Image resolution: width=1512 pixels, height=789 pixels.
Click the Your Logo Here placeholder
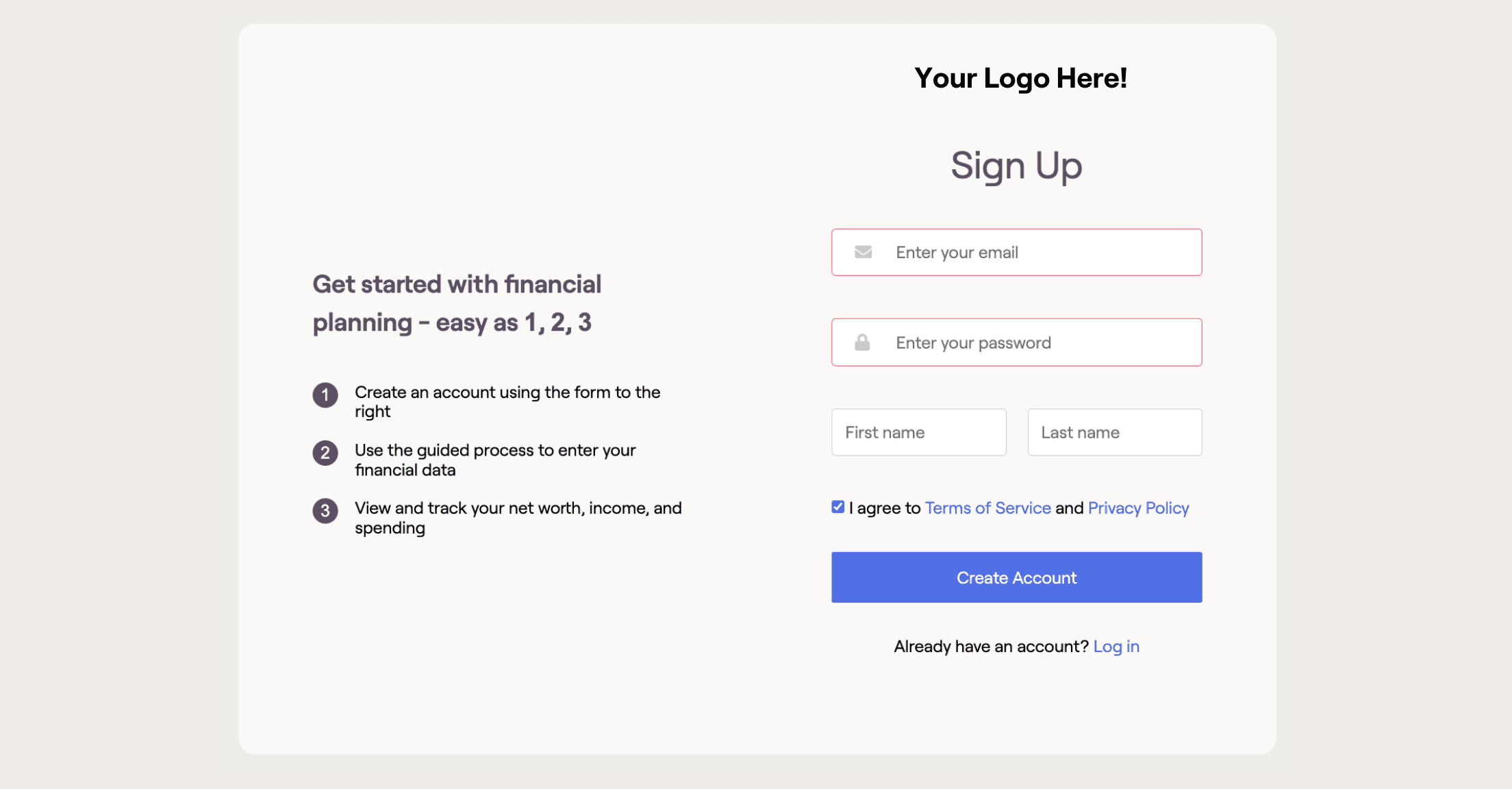[x=1020, y=75]
